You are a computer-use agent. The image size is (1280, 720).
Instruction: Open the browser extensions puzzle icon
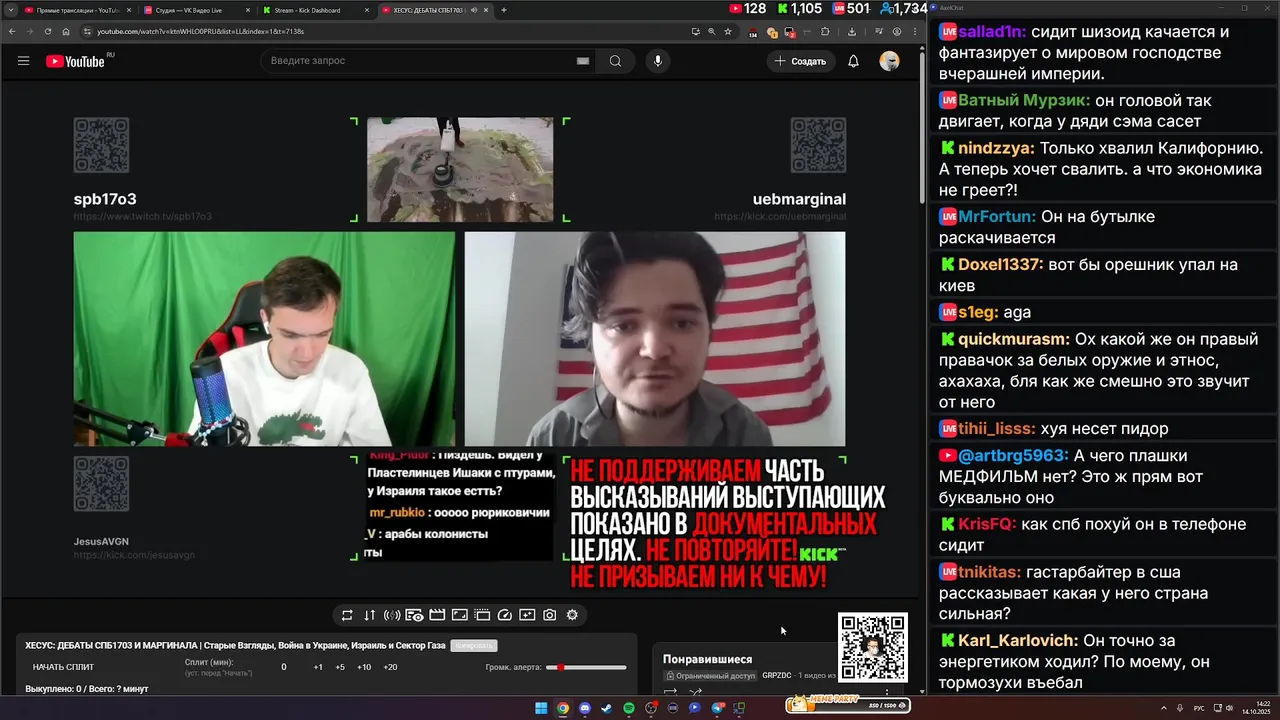[825, 31]
